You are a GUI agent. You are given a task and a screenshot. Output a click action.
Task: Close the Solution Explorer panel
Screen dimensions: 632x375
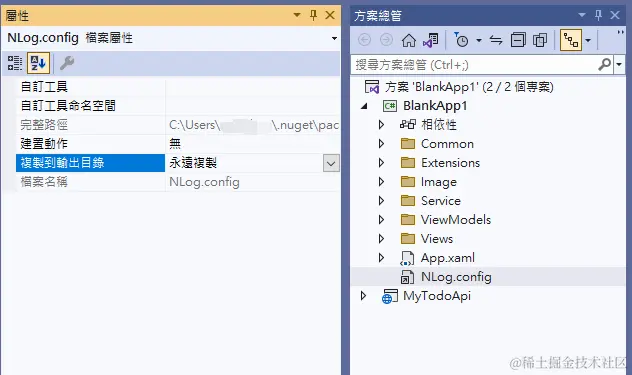tap(615, 15)
